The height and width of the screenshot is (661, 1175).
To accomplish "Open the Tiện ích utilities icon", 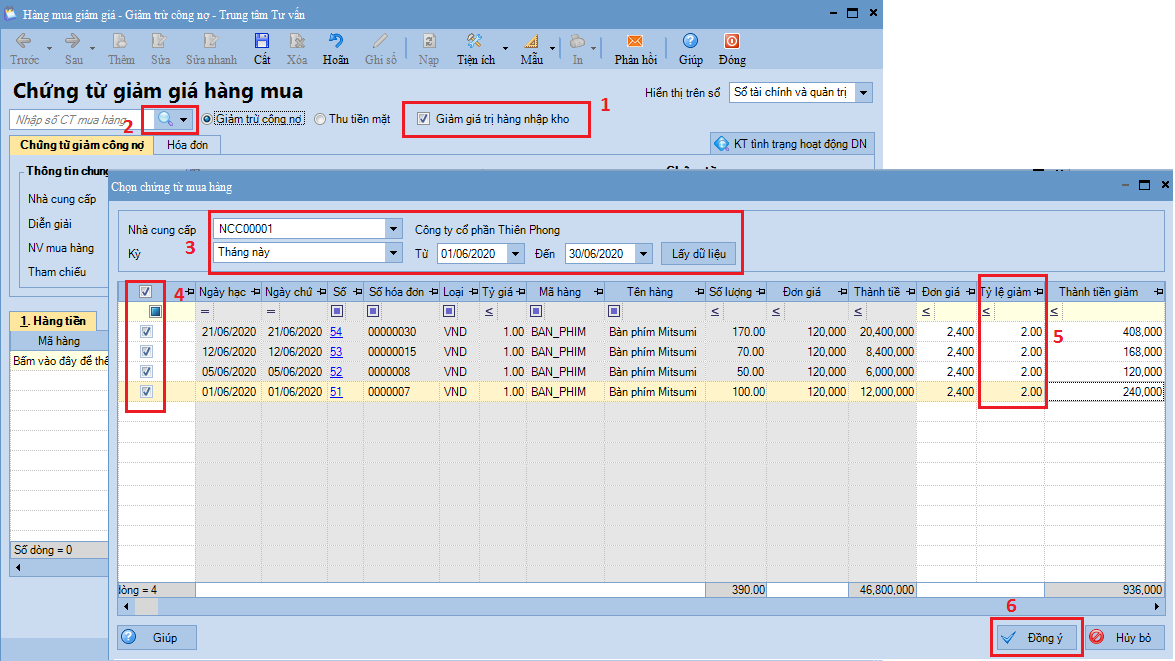I will pos(474,41).
